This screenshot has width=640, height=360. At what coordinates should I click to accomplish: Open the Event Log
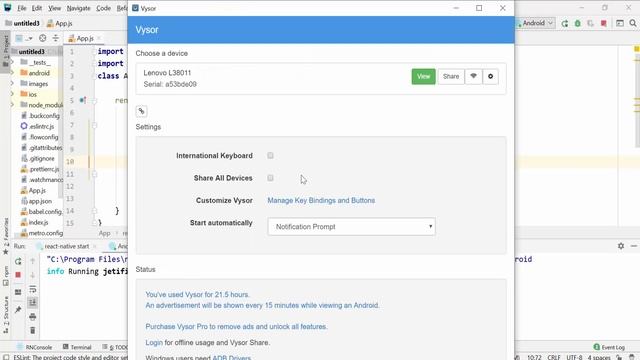coord(609,347)
